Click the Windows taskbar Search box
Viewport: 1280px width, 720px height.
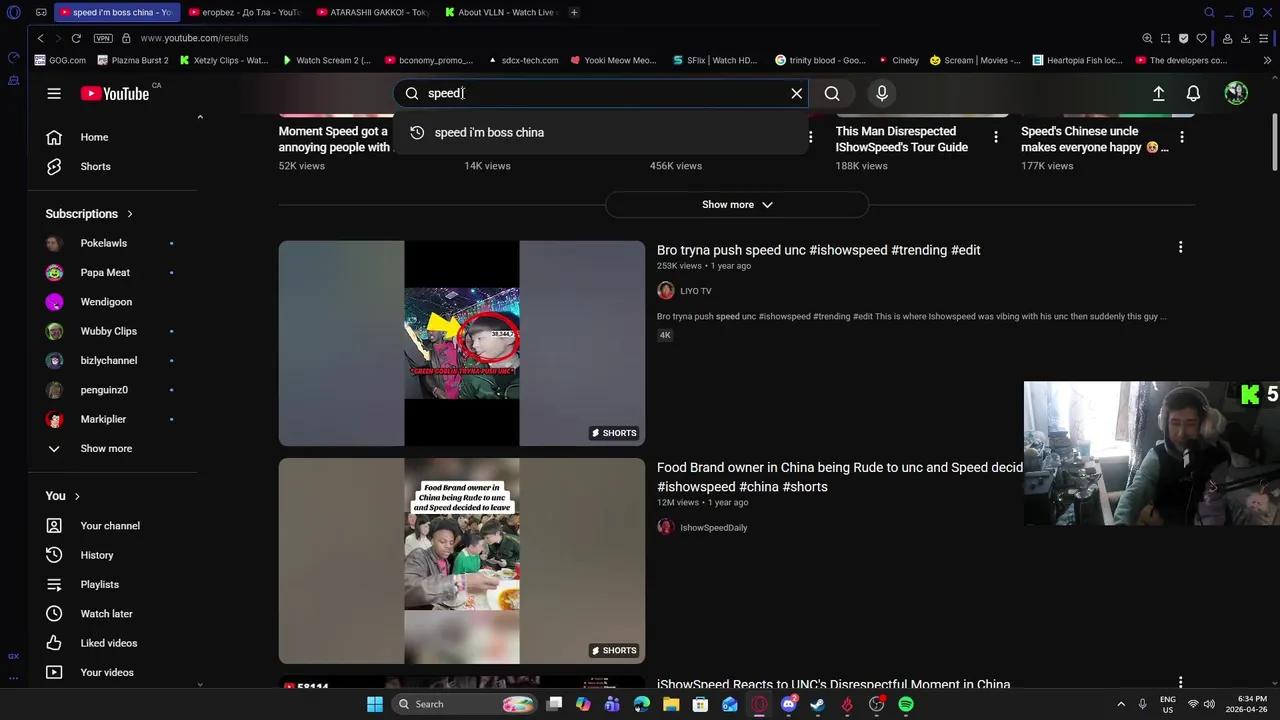point(464,704)
